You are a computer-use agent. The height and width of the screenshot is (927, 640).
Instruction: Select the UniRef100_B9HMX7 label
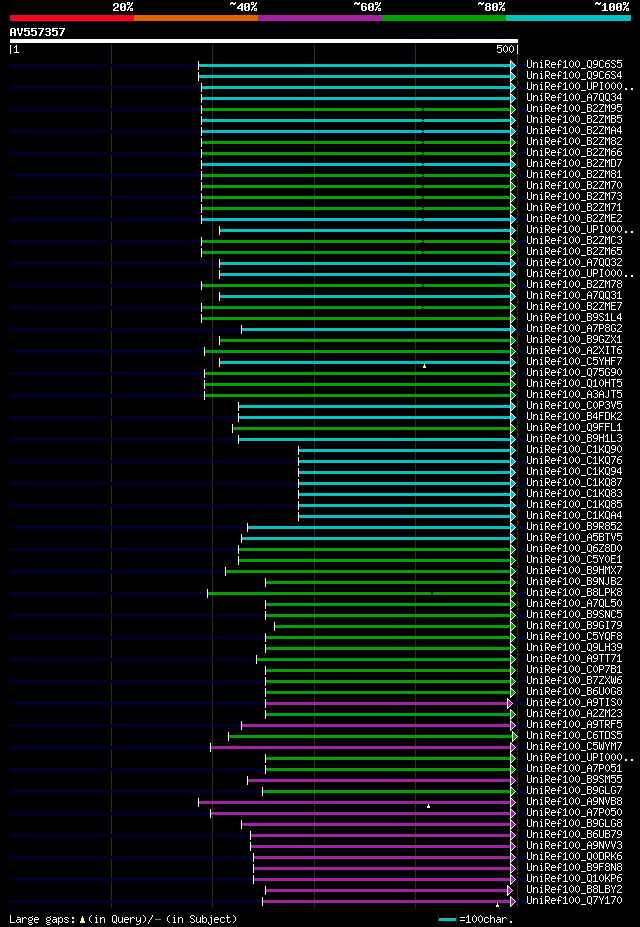click(574, 571)
